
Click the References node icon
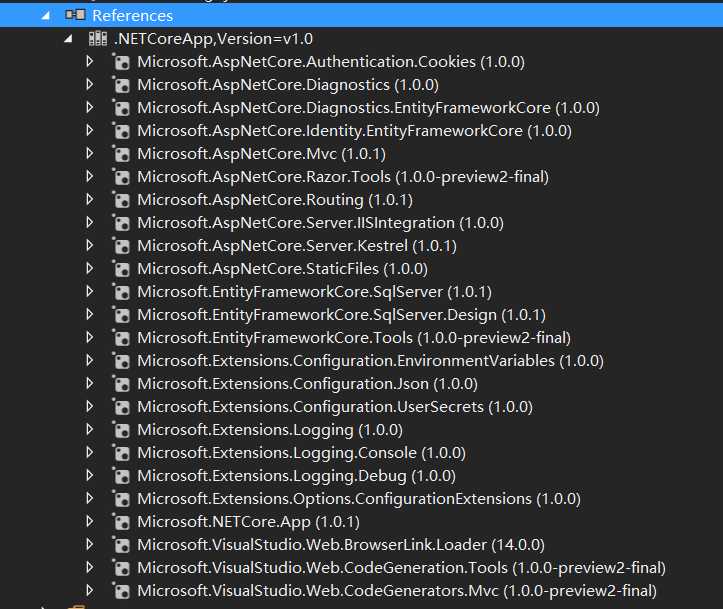point(75,15)
